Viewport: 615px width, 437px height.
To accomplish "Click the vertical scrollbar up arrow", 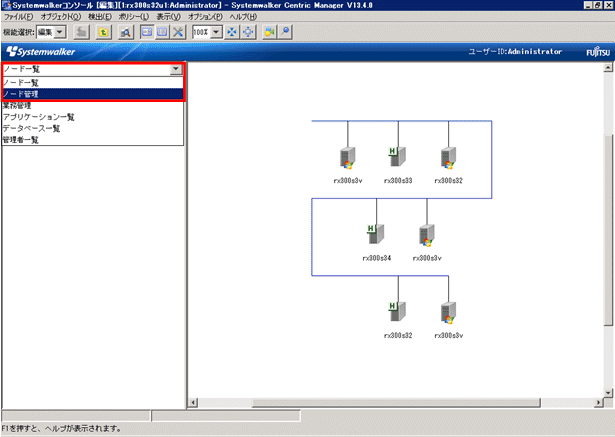I will click(x=608, y=67).
